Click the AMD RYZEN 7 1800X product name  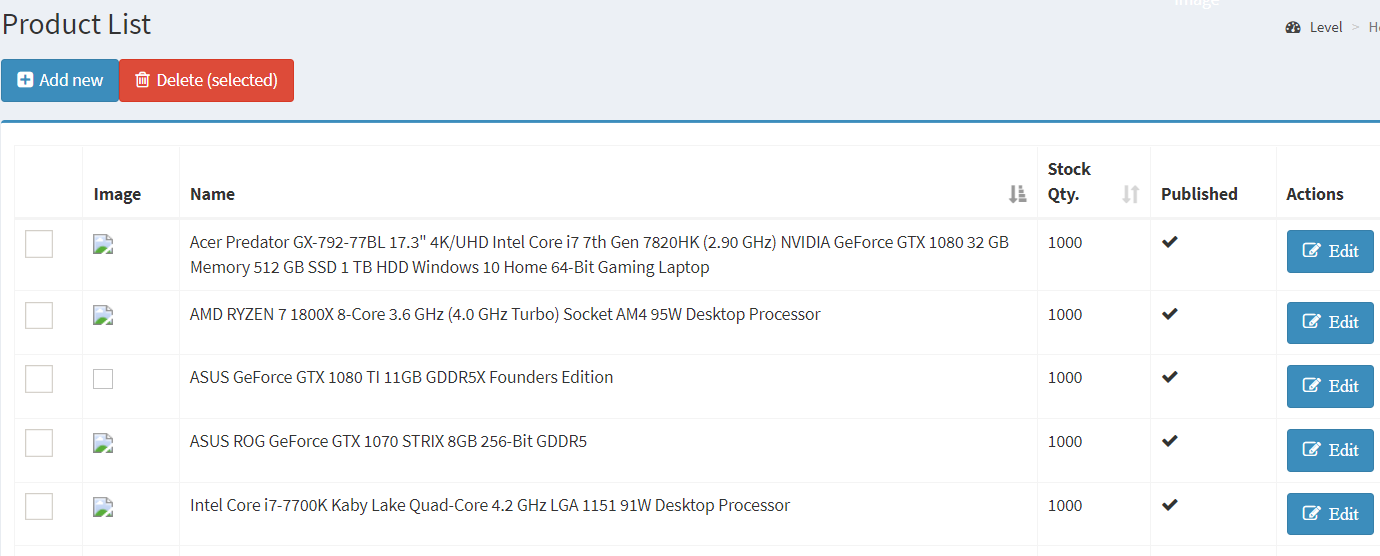point(505,314)
